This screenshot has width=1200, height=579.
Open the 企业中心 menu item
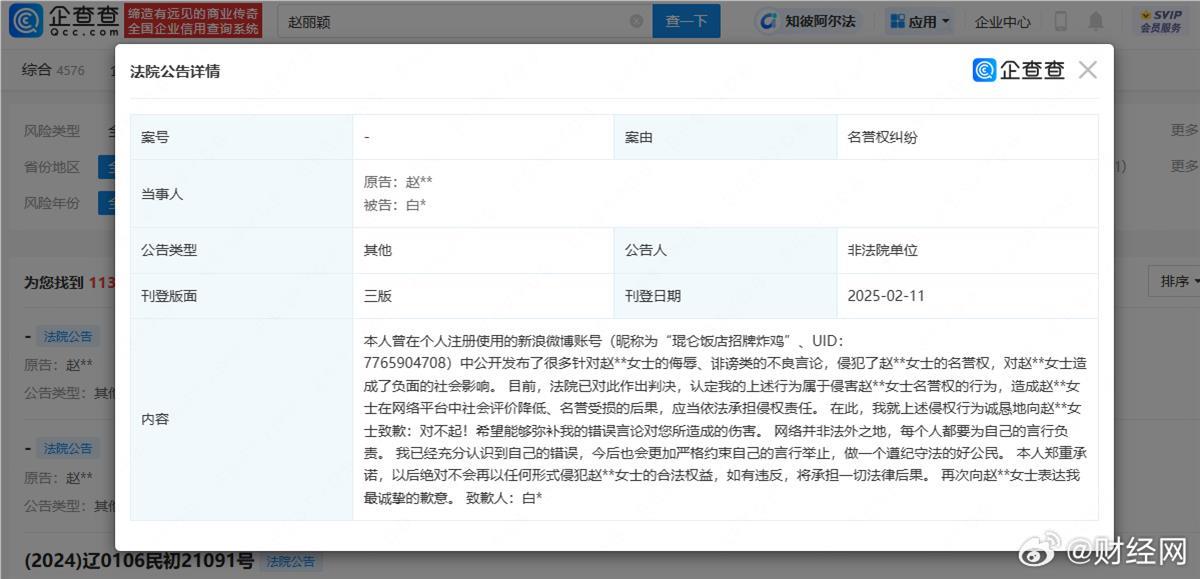coord(1002,21)
